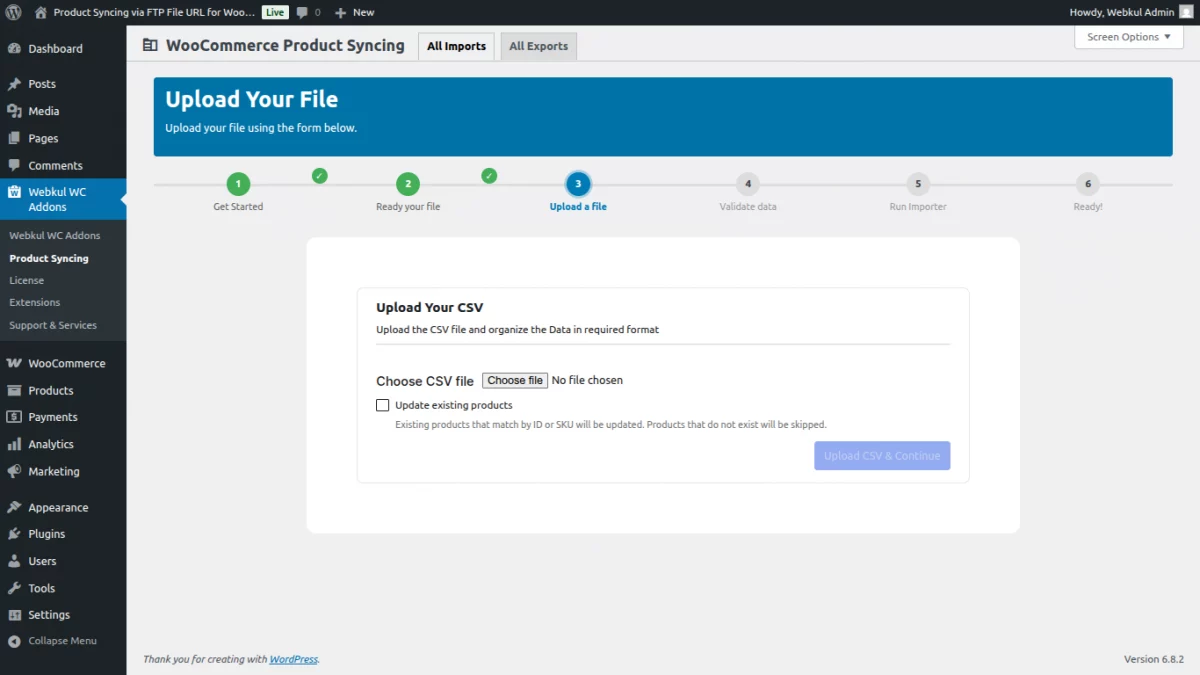Open Analytics via its bar chart icon
This screenshot has width=1200, height=675.
14,444
